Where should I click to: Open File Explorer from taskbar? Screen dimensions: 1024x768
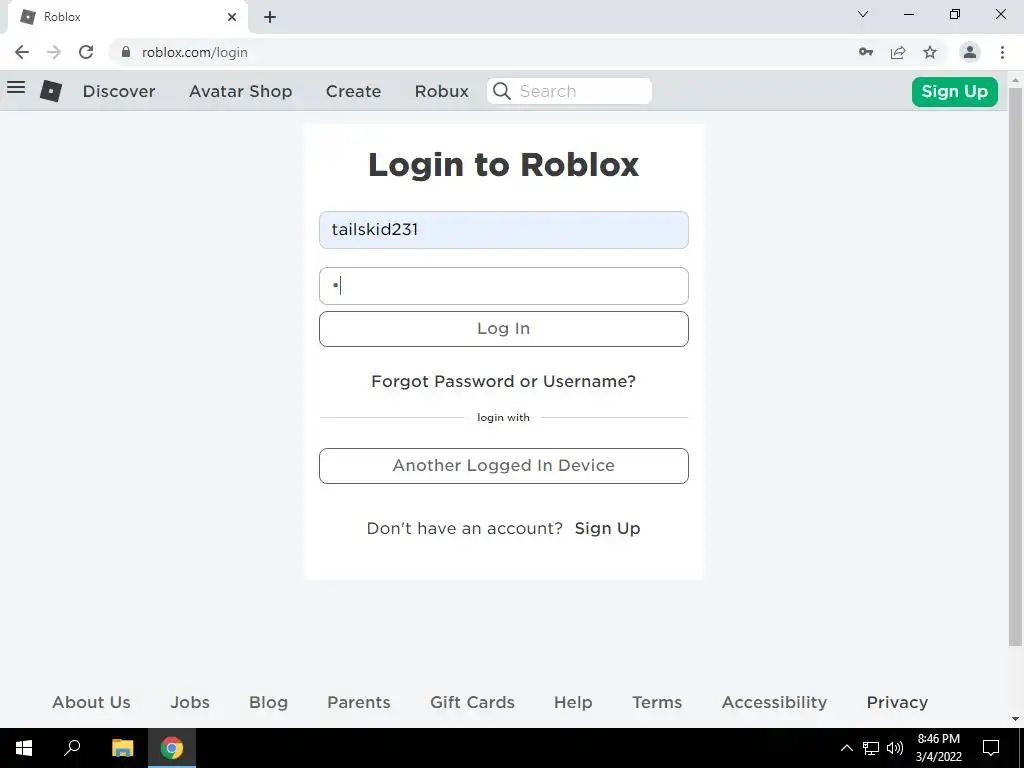pos(122,748)
